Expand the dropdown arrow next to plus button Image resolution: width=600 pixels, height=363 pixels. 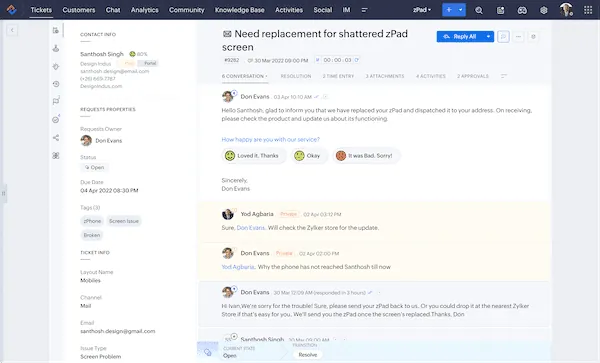[461, 10]
